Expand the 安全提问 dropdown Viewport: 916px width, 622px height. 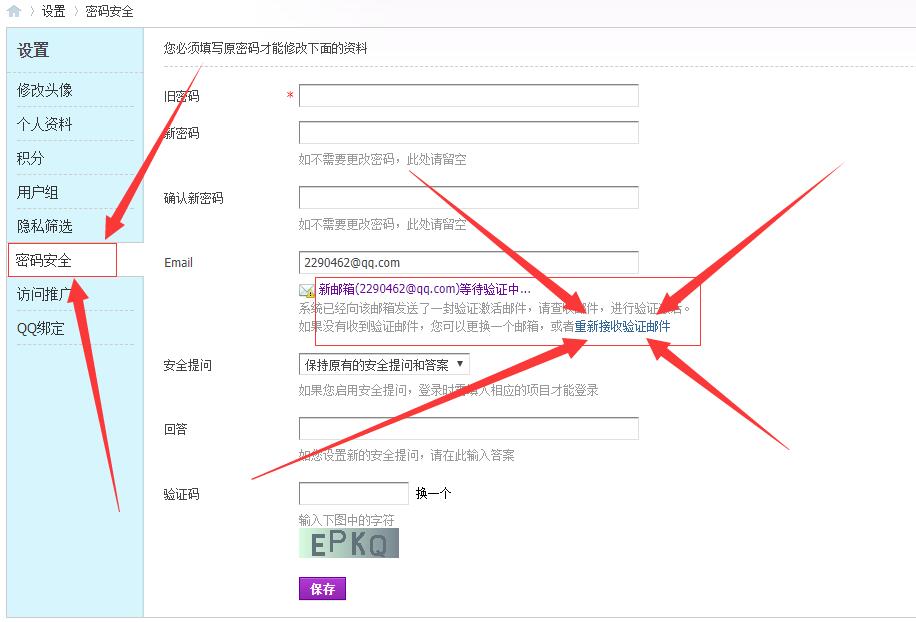coord(384,364)
